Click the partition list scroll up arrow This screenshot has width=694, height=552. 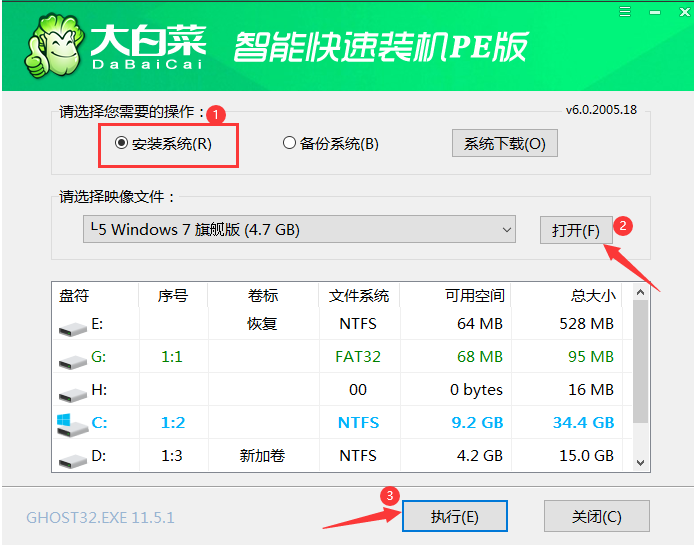tap(640, 292)
